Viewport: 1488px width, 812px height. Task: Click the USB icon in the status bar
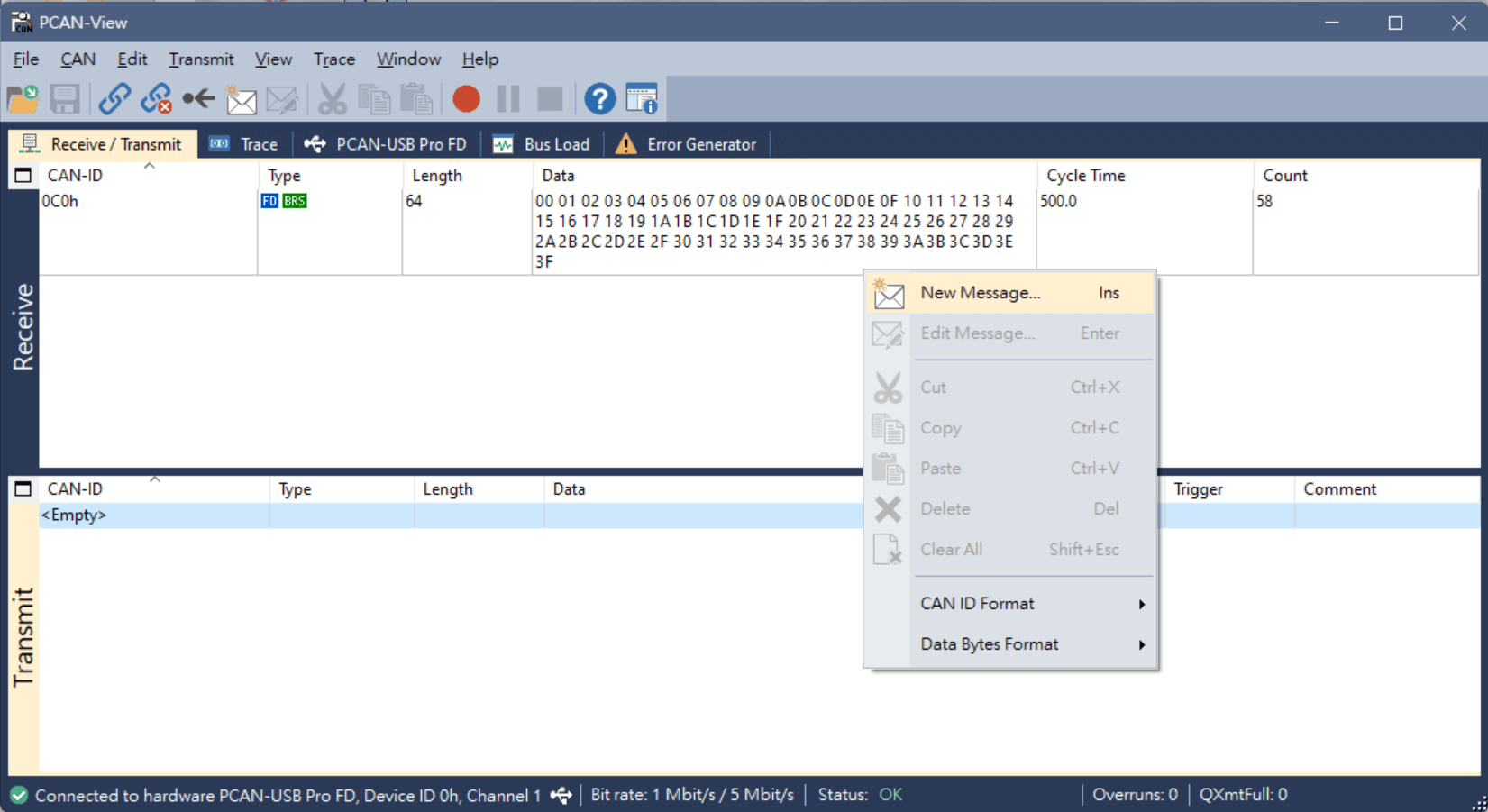pos(561,795)
